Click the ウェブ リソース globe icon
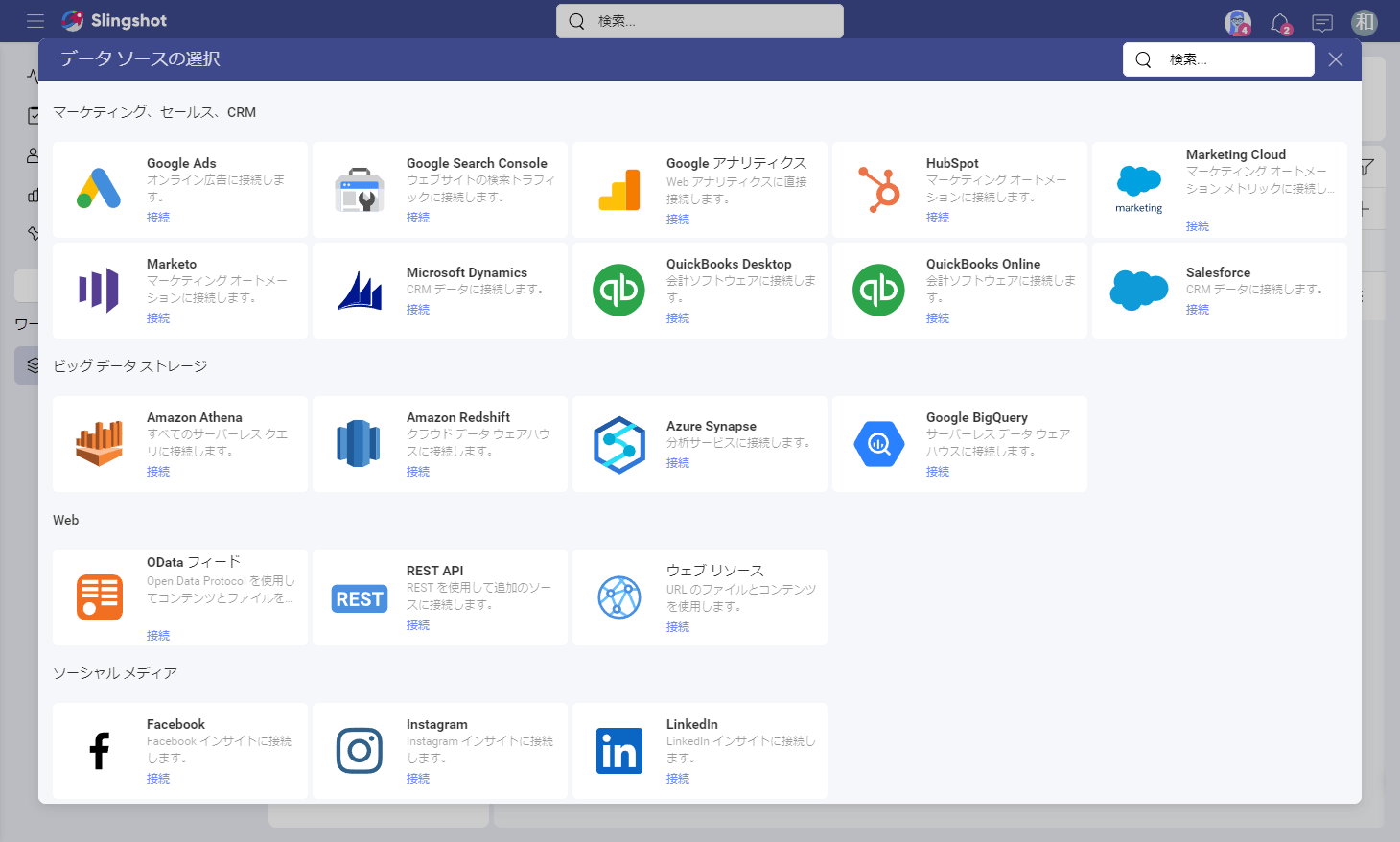The height and width of the screenshot is (842, 1400). coord(619,597)
